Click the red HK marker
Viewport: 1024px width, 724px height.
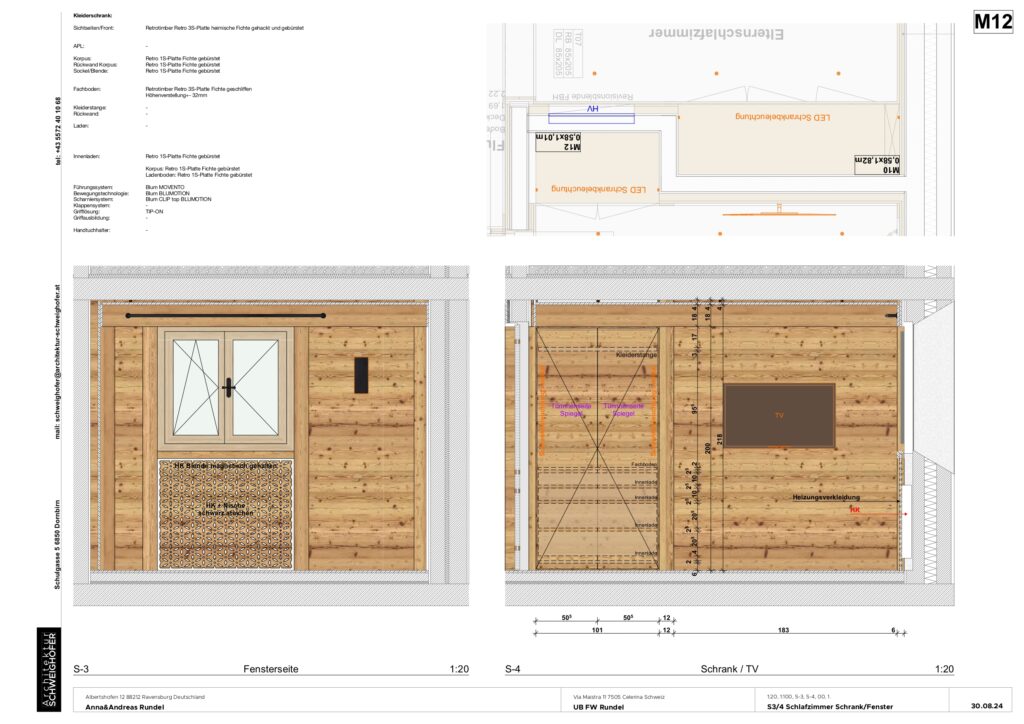[855, 510]
